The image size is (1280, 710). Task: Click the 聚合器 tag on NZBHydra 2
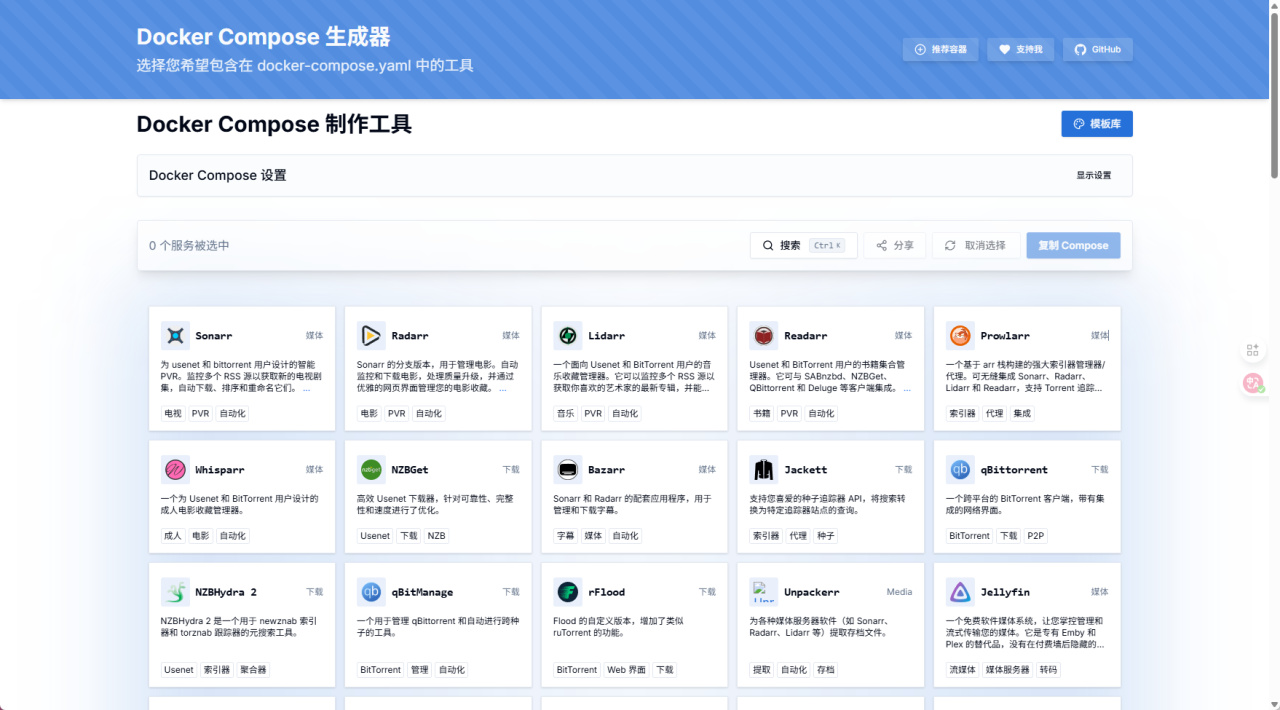[x=253, y=670]
